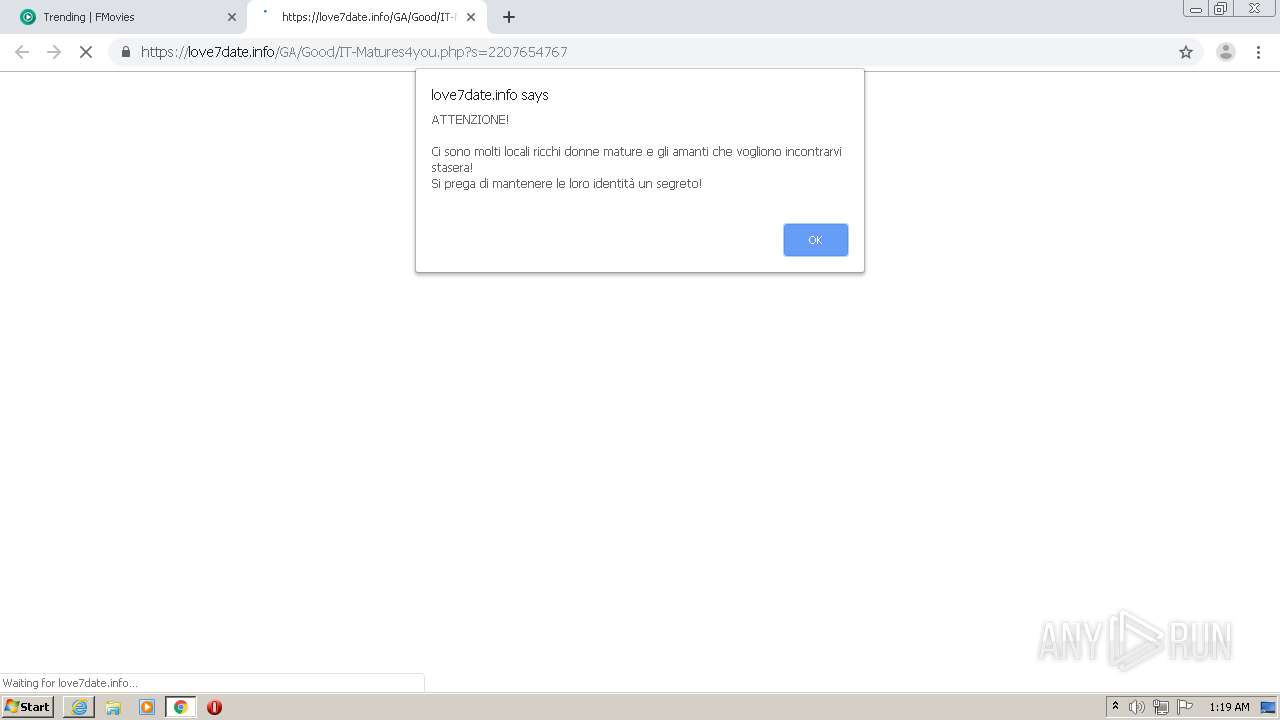Click the 1:19 AM clock
Screen dimensions: 1280x720
pyautogui.click(x=1229, y=707)
